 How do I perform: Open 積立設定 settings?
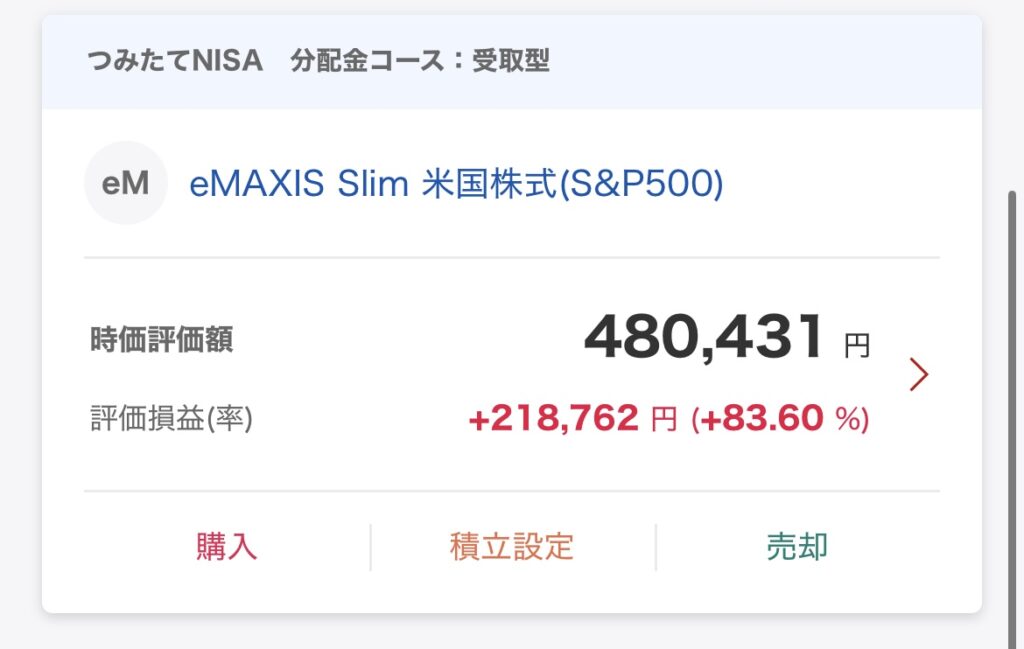[x=512, y=547]
